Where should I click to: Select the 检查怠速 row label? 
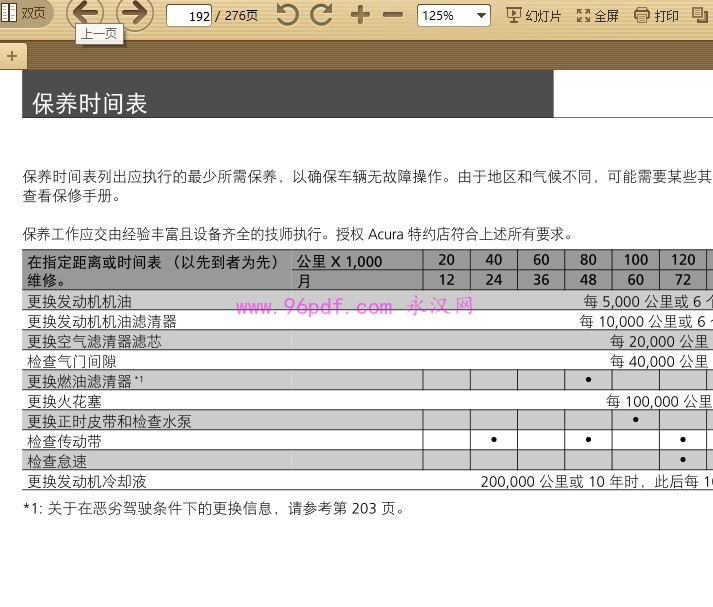point(57,462)
